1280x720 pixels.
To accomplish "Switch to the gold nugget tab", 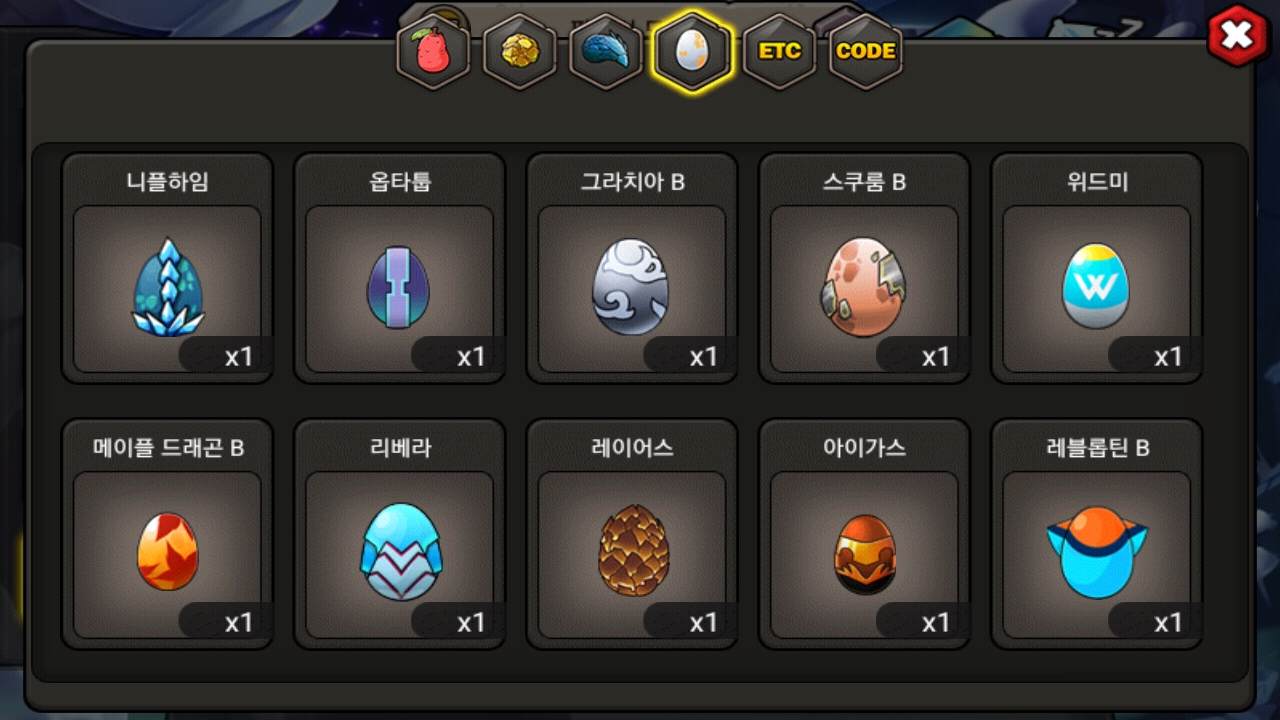I will 519,52.
